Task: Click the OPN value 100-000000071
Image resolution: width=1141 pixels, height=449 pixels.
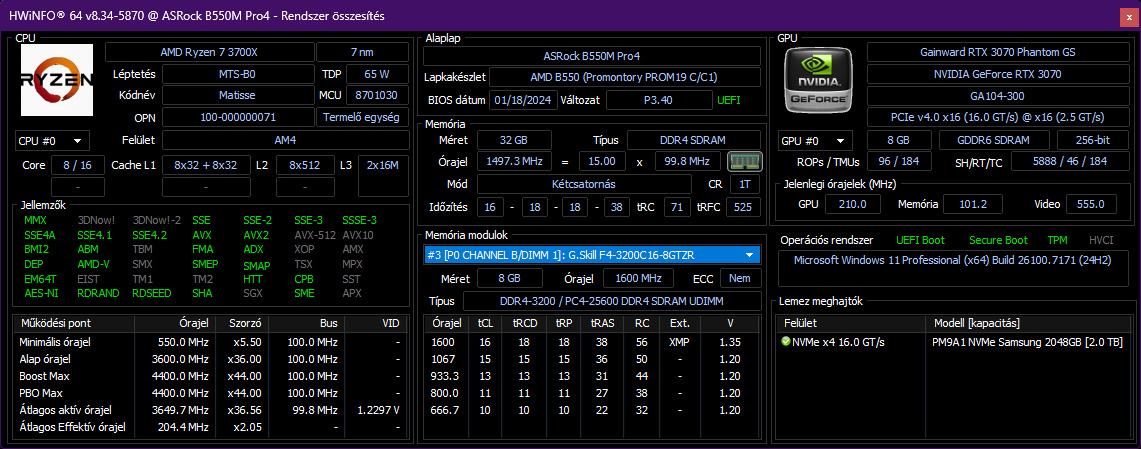Action: (x=236, y=117)
